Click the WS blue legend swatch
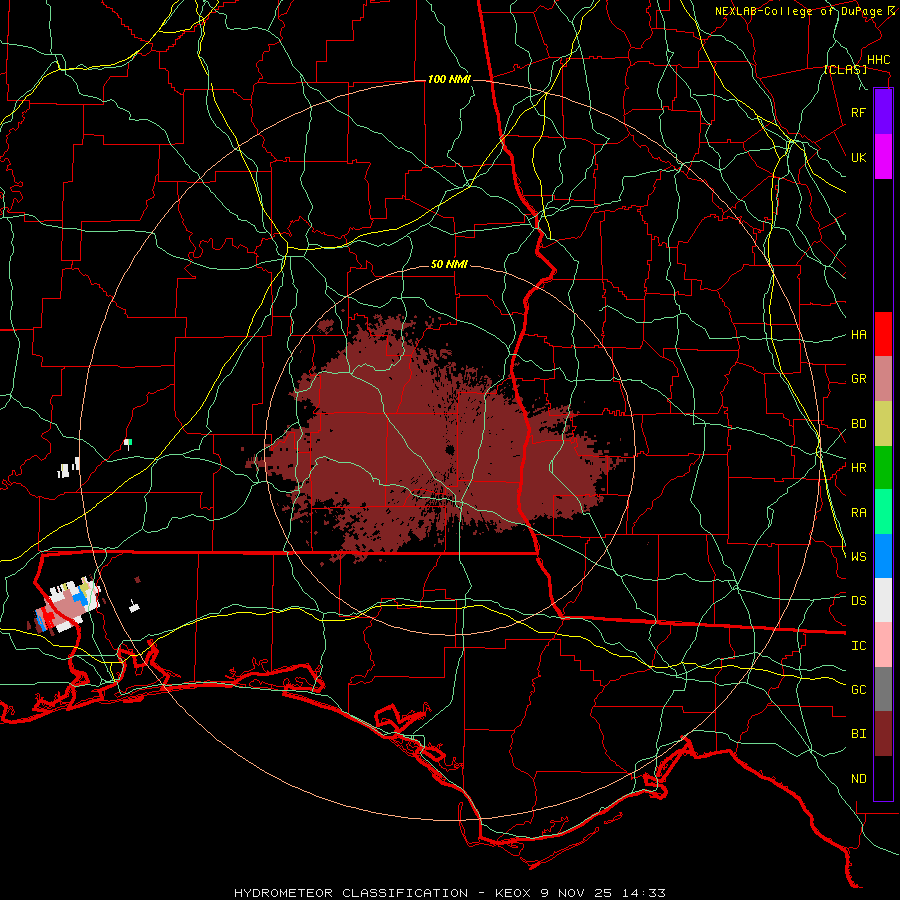900x900 pixels. [883, 556]
